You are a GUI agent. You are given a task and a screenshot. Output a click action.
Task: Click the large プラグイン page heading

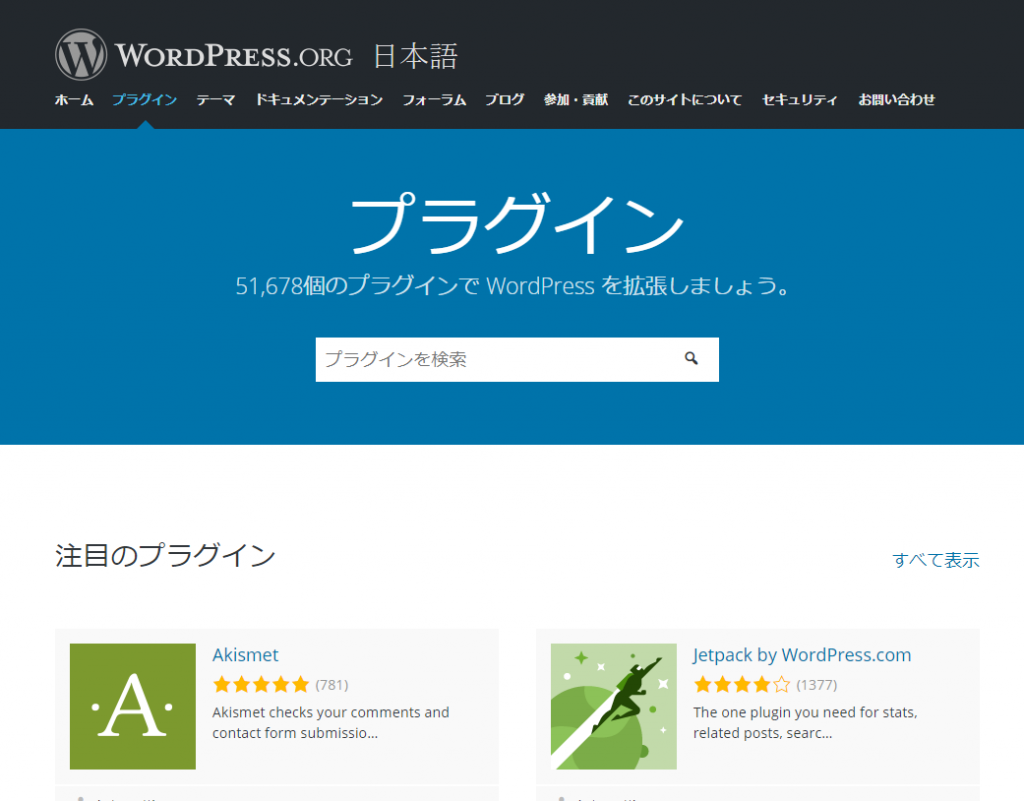[517, 224]
